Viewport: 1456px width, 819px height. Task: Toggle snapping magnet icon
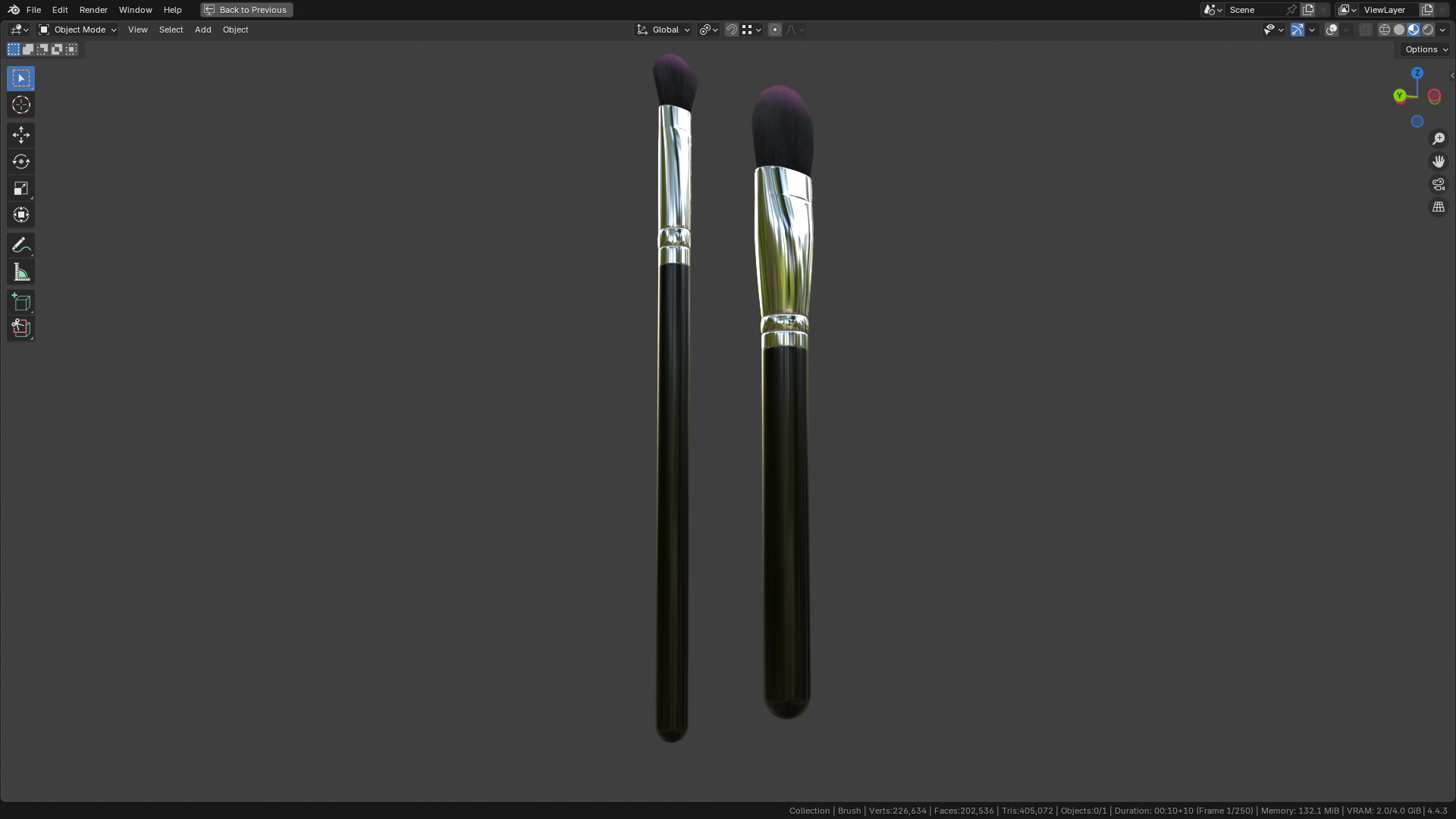tap(731, 30)
